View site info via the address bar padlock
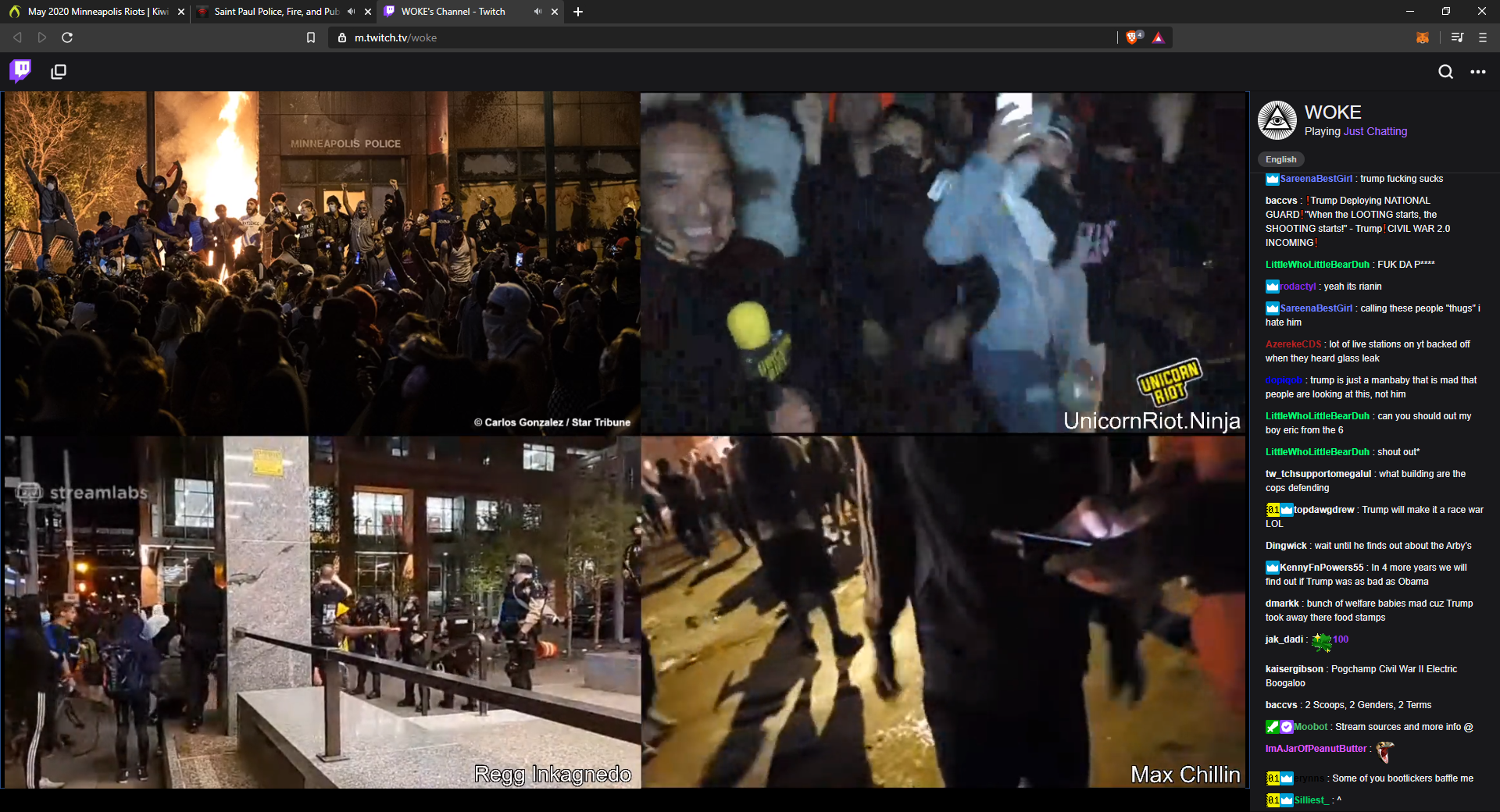This screenshot has width=1500, height=812. pos(342,37)
